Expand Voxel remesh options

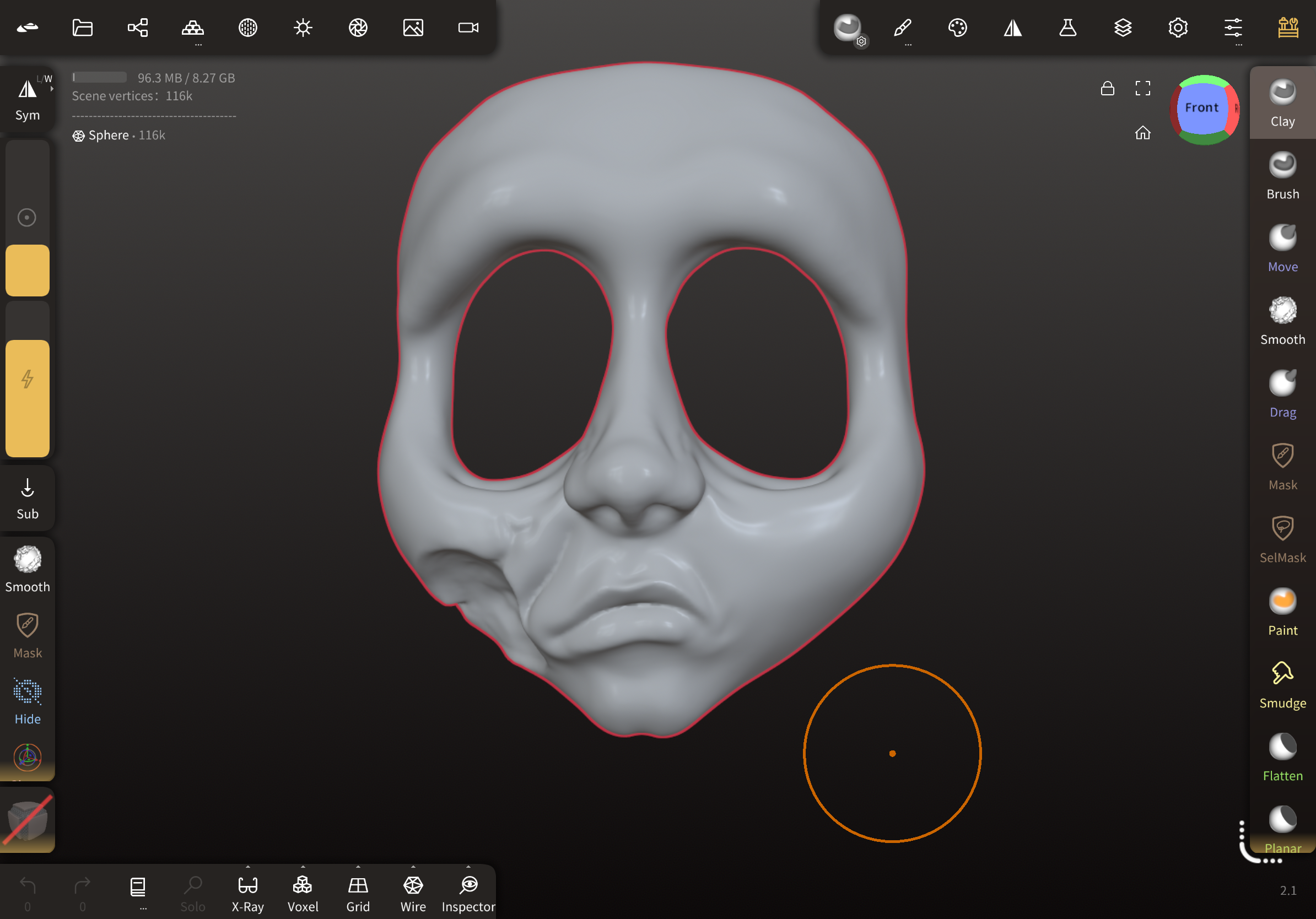click(303, 867)
